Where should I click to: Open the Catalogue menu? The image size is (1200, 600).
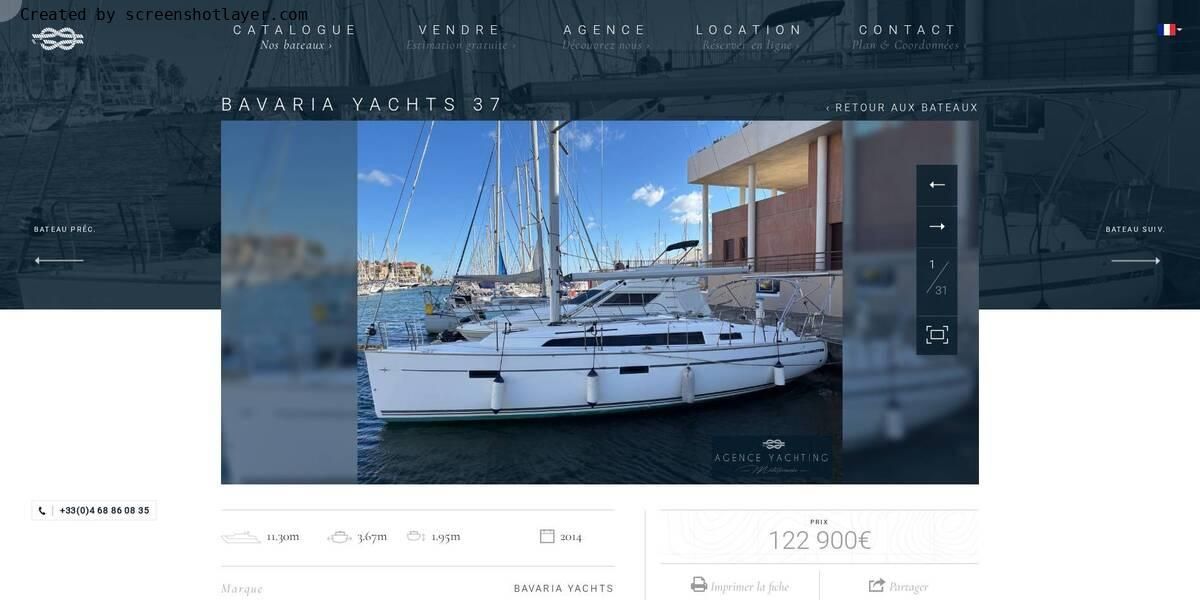[296, 30]
